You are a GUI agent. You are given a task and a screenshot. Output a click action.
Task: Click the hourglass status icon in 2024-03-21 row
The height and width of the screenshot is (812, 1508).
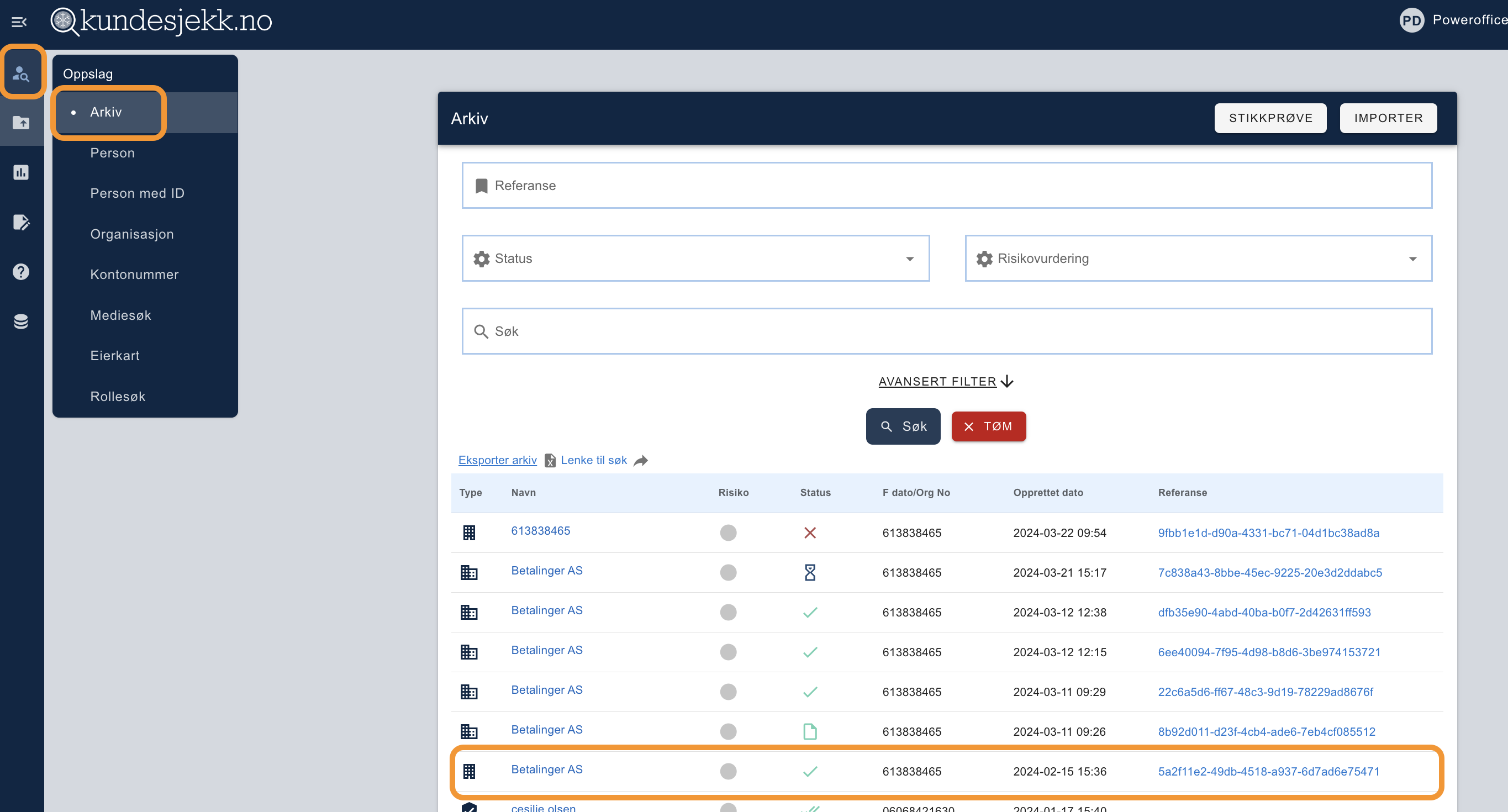pyautogui.click(x=810, y=573)
